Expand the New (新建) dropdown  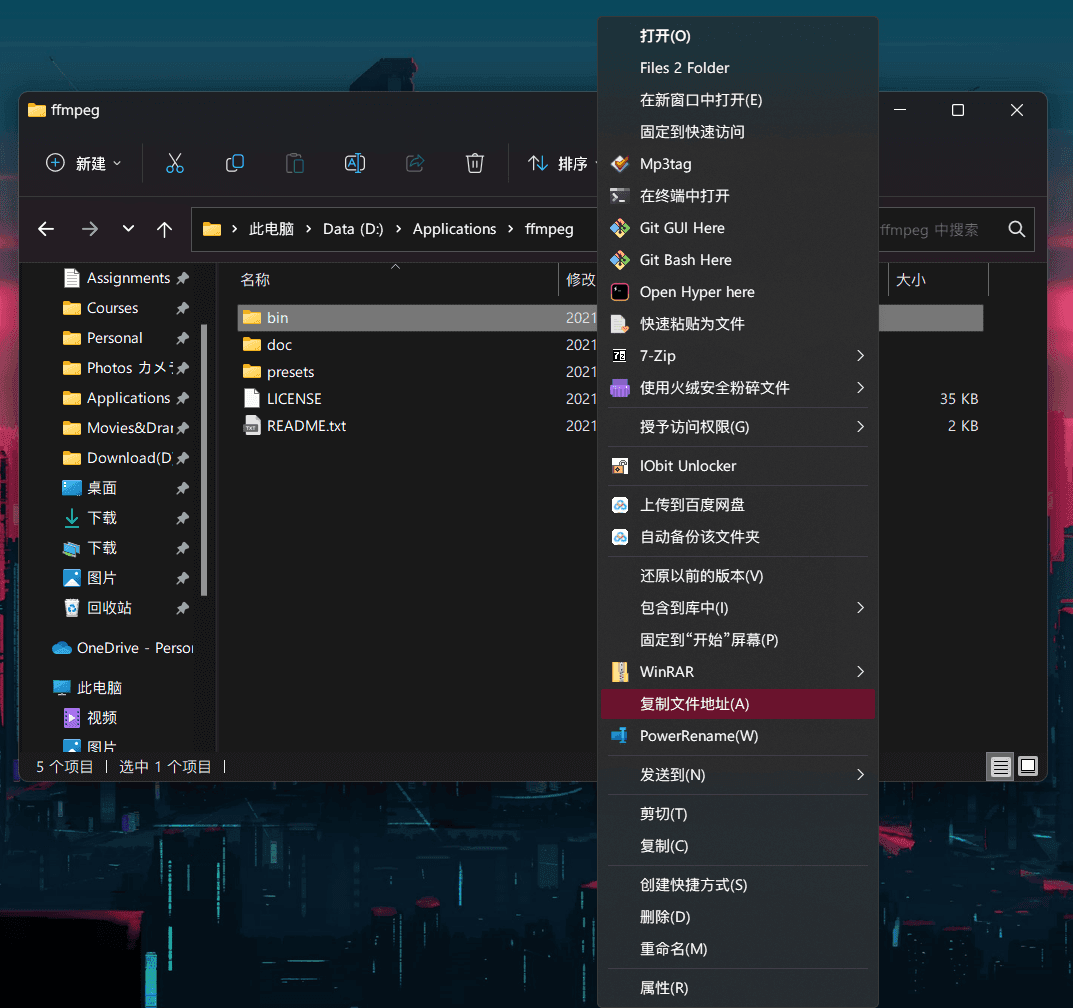pyautogui.click(x=83, y=164)
